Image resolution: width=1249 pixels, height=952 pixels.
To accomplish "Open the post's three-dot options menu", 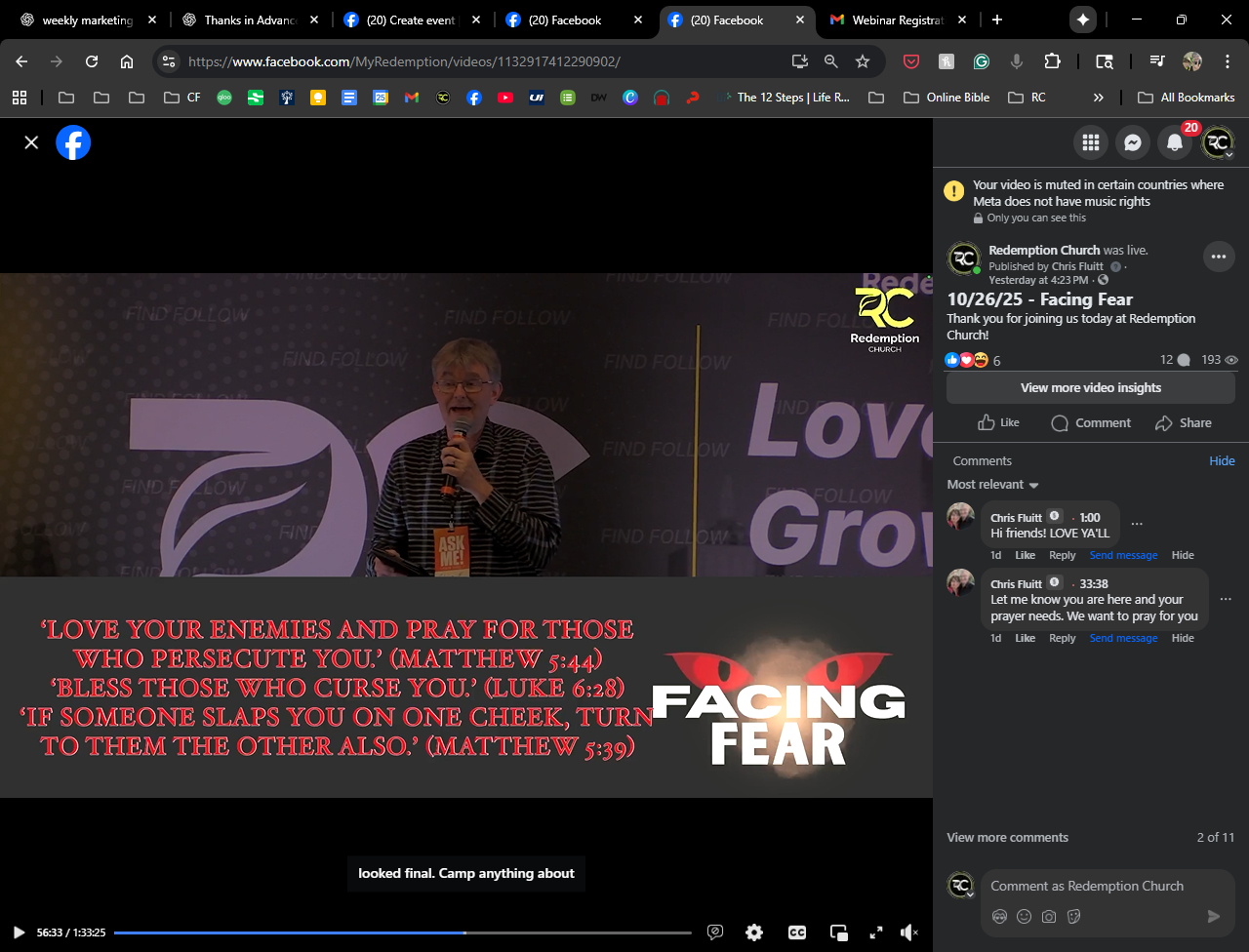I will [x=1218, y=258].
